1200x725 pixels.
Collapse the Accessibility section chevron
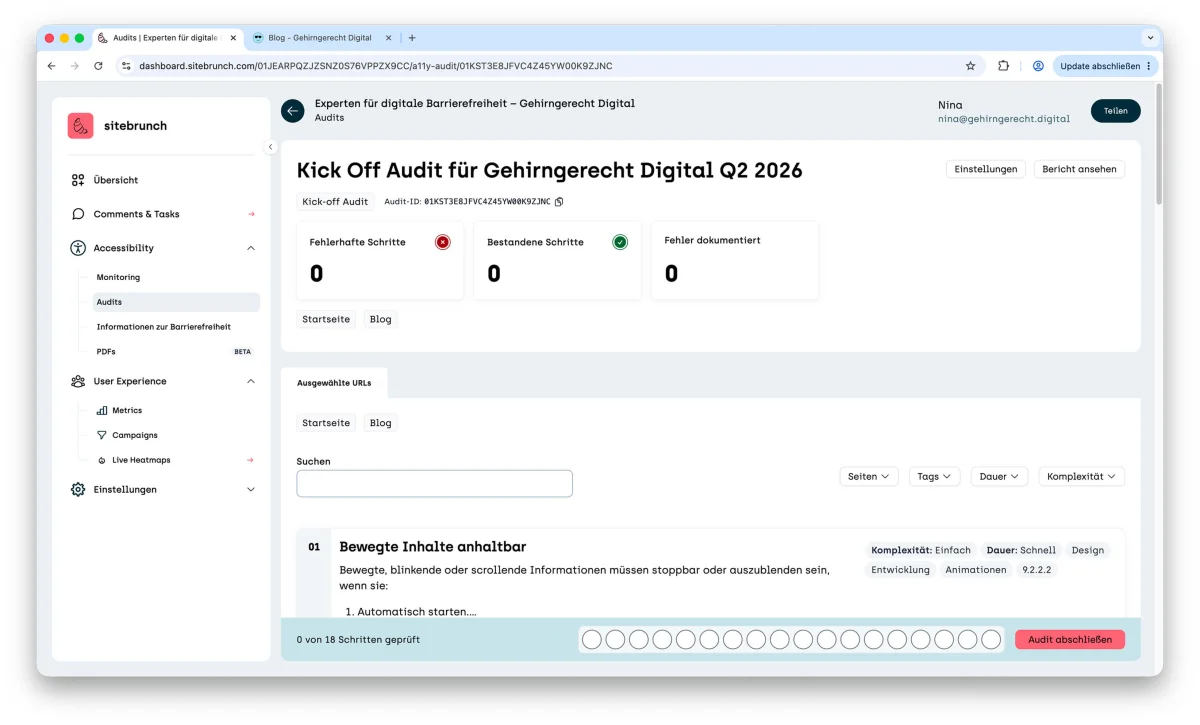click(251, 248)
